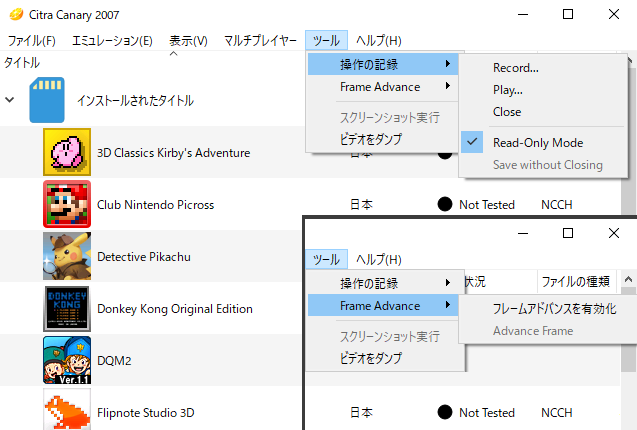
Task: Choose フレームアドバンスを有効化 option
Action: point(554,309)
